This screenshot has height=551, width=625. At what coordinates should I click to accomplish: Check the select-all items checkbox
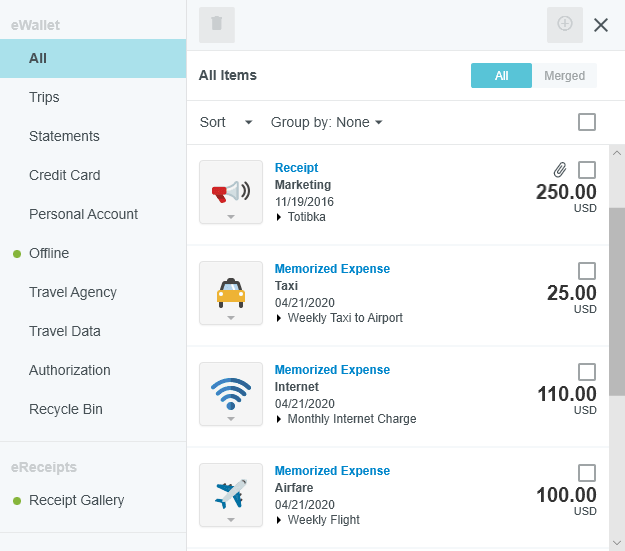[587, 122]
